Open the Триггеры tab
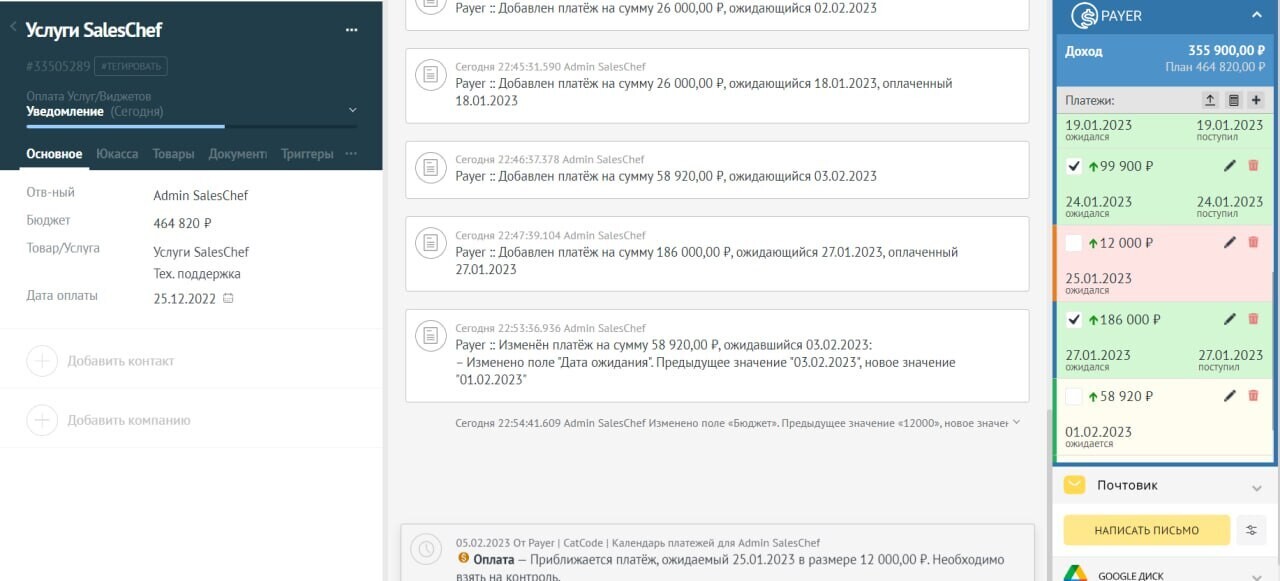The image size is (1280, 581). pos(307,154)
